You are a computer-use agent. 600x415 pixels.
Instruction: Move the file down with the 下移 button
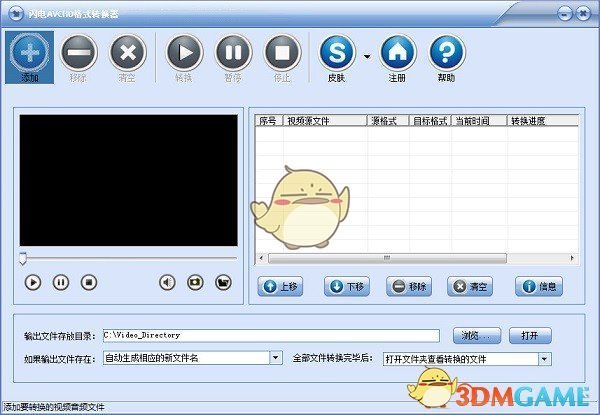347,286
